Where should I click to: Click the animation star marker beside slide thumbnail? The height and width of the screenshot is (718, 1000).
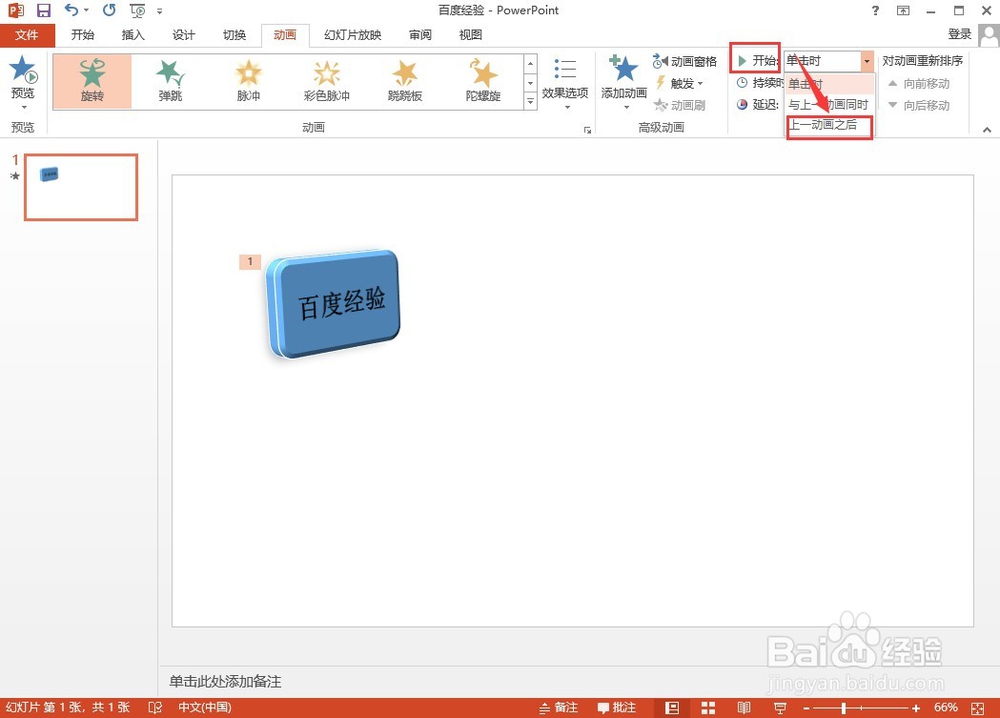[x=15, y=176]
